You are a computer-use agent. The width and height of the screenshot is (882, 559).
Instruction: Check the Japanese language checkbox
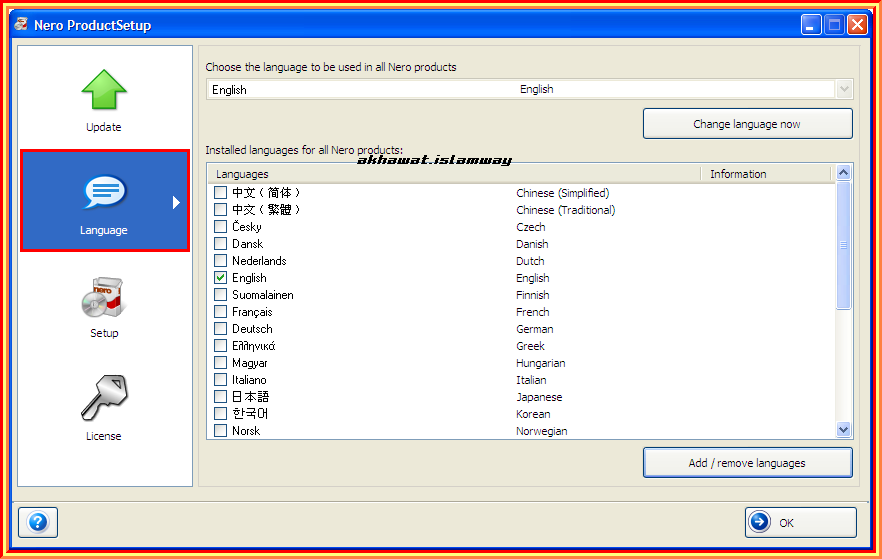click(x=220, y=396)
